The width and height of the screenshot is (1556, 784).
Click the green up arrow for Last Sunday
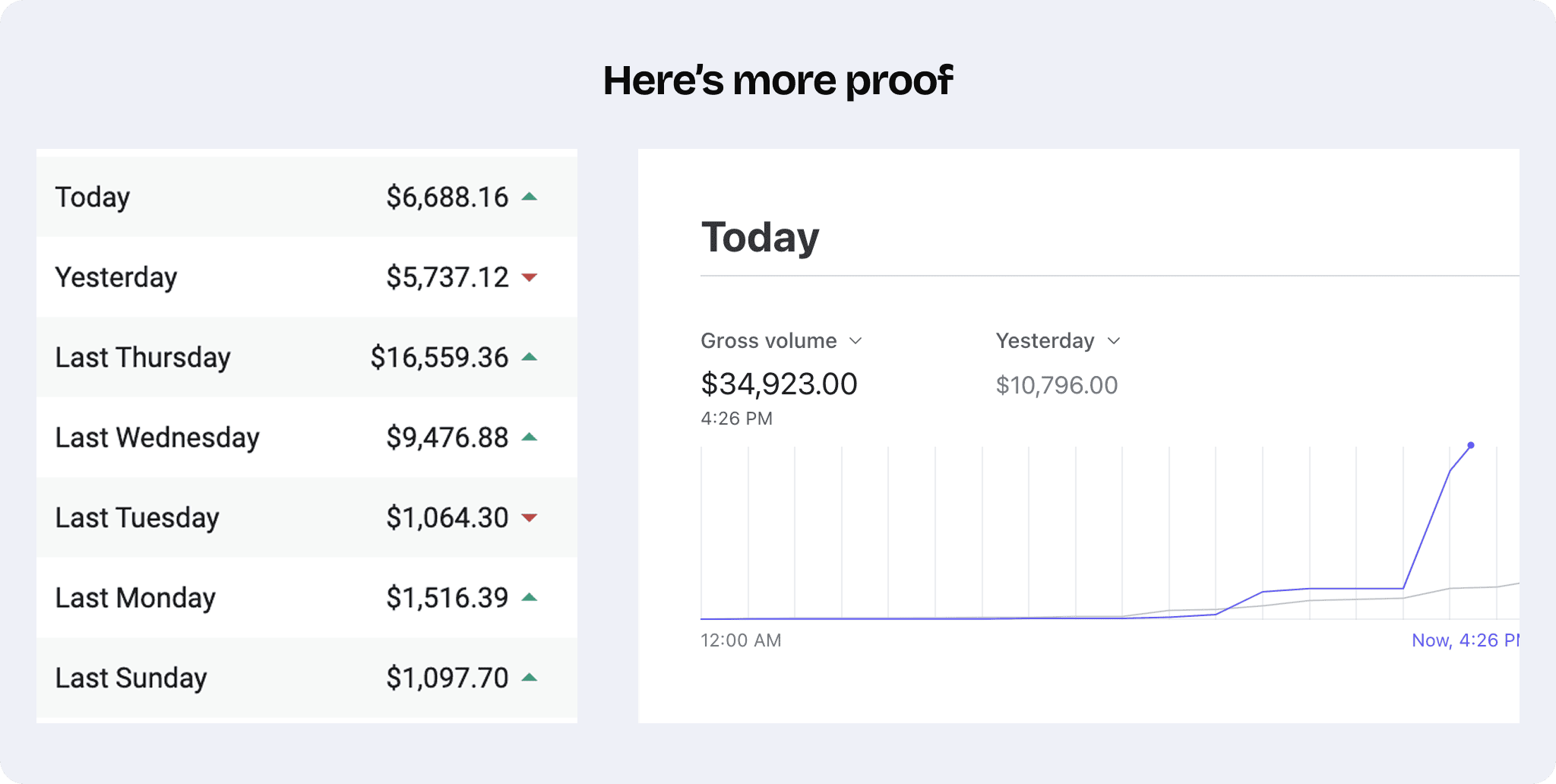point(530,678)
